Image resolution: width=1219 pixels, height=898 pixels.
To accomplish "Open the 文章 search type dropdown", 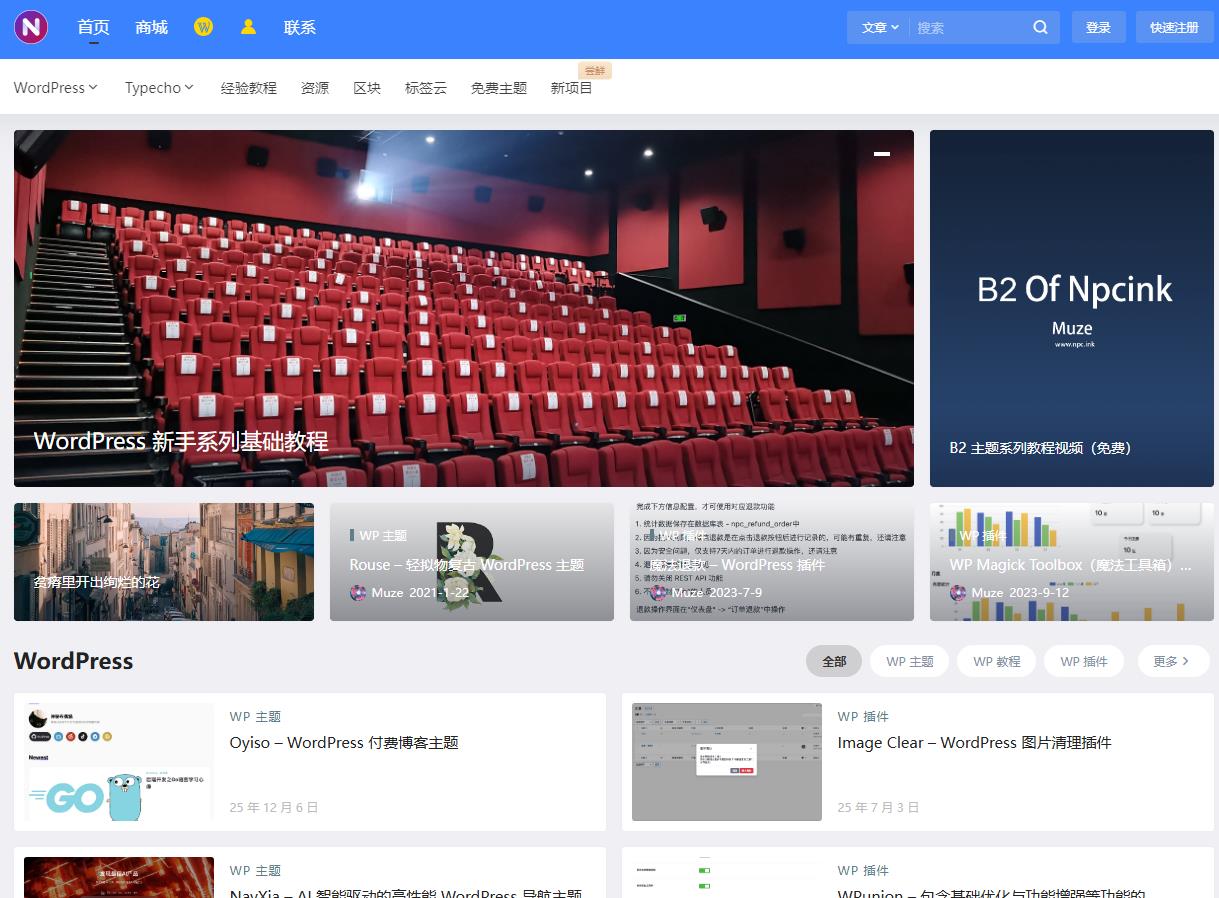I will pos(880,27).
